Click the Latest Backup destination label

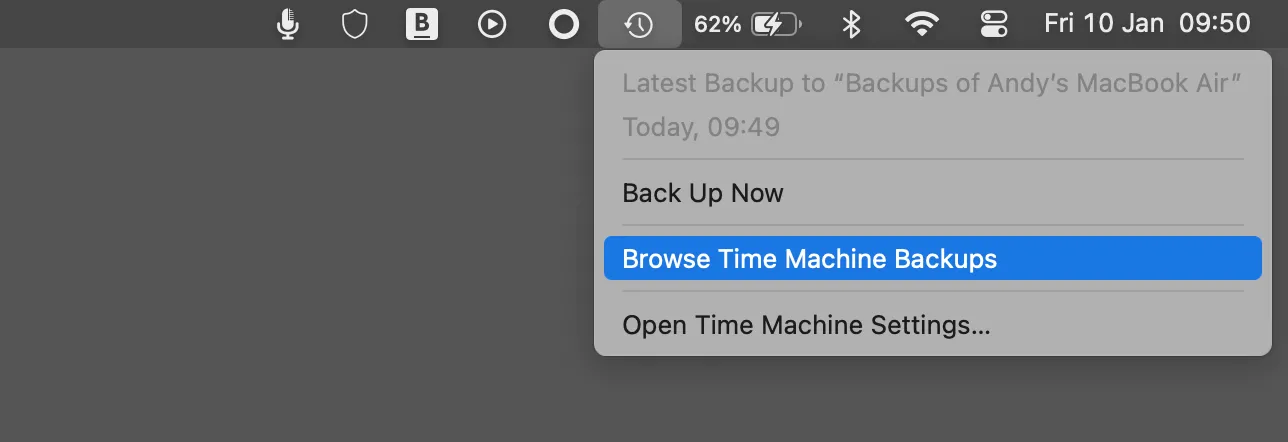tap(931, 84)
